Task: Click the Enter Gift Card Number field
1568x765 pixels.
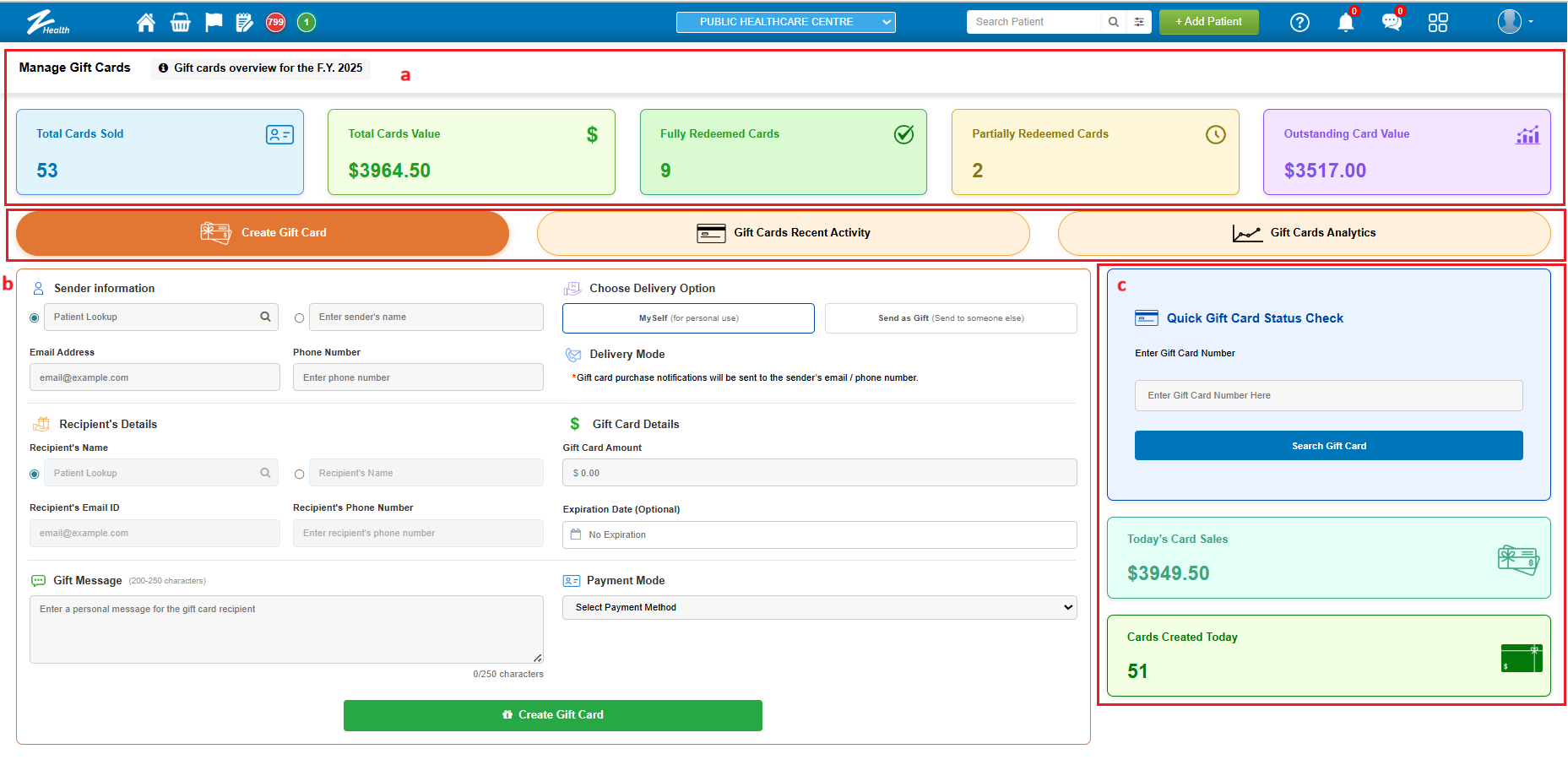Action: click(1328, 395)
